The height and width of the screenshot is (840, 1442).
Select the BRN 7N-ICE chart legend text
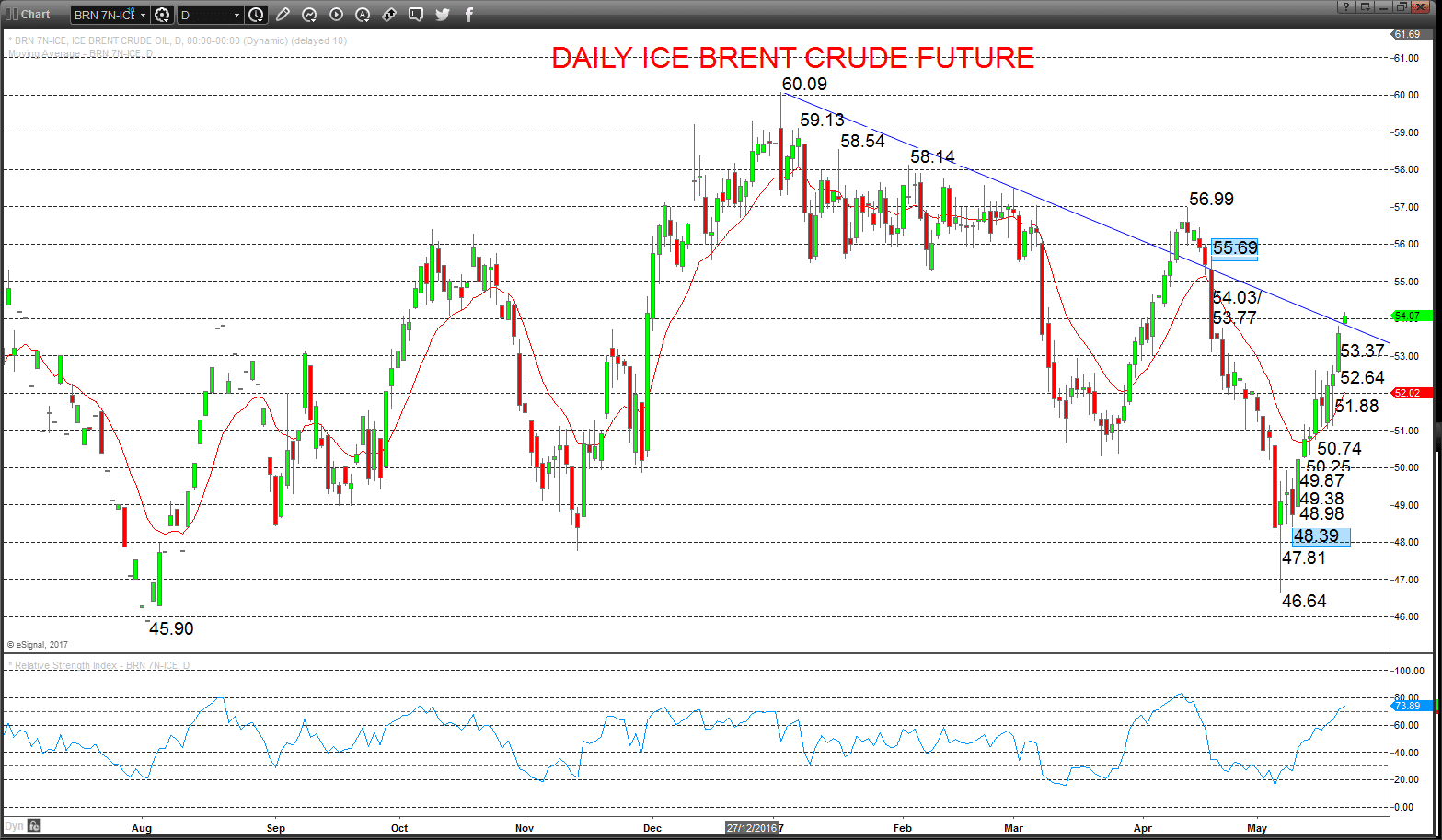pos(178,40)
